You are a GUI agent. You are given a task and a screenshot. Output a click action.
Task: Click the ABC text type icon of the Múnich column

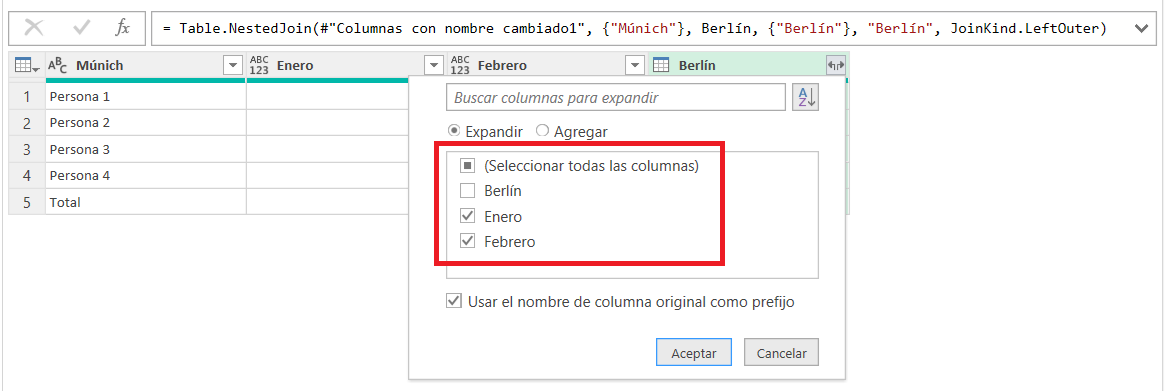pyautogui.click(x=57, y=66)
